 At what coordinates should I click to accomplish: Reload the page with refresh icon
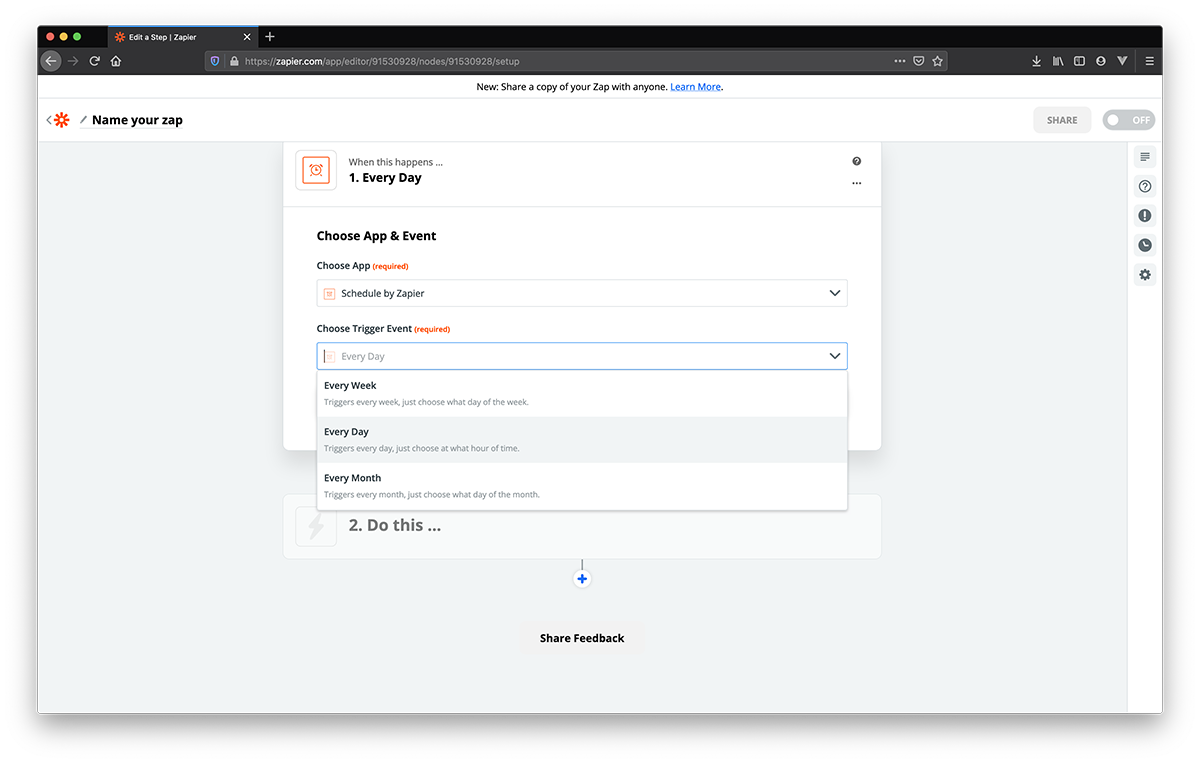click(95, 61)
